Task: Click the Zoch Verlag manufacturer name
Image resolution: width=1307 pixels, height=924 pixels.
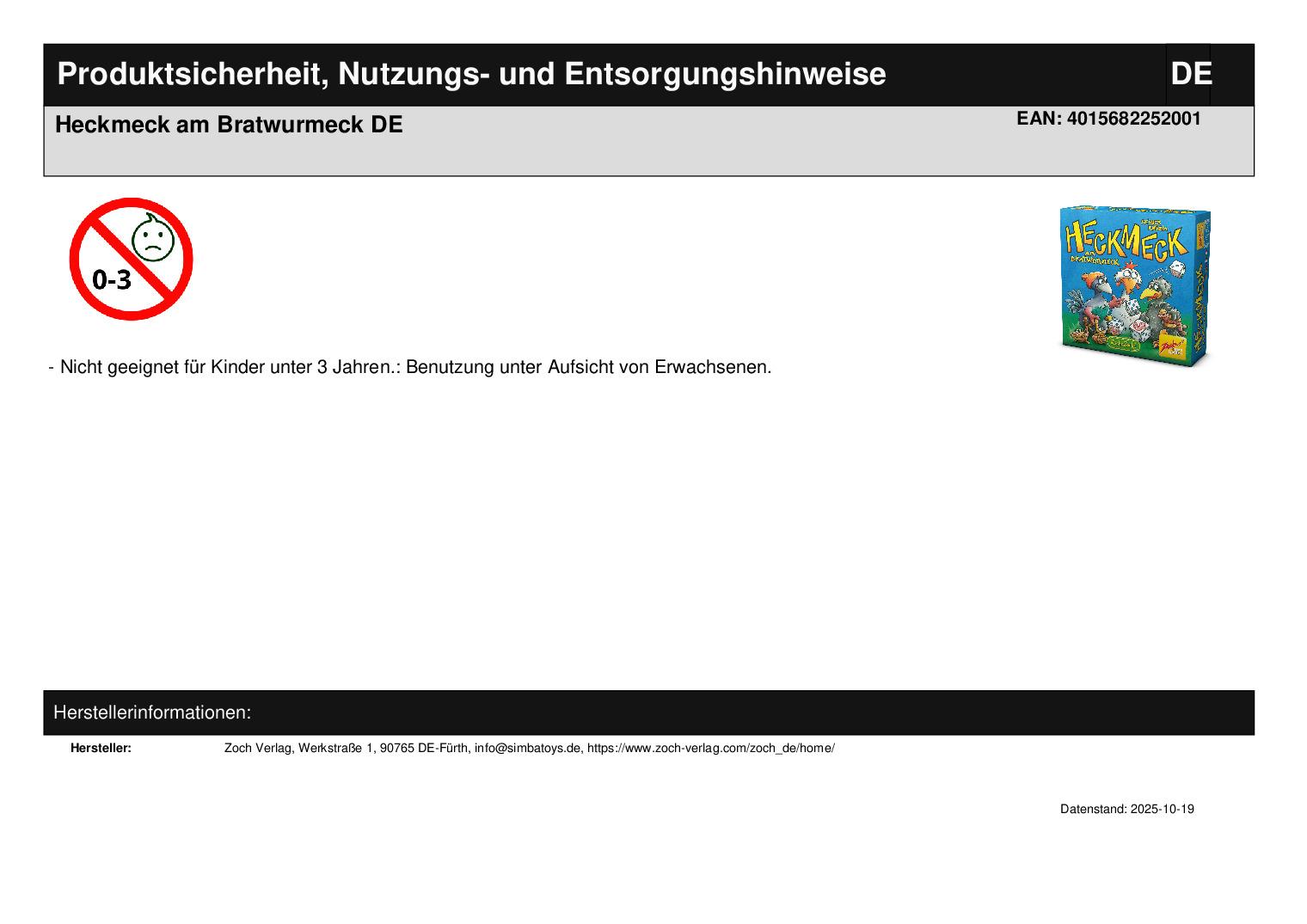Action: tap(258, 748)
